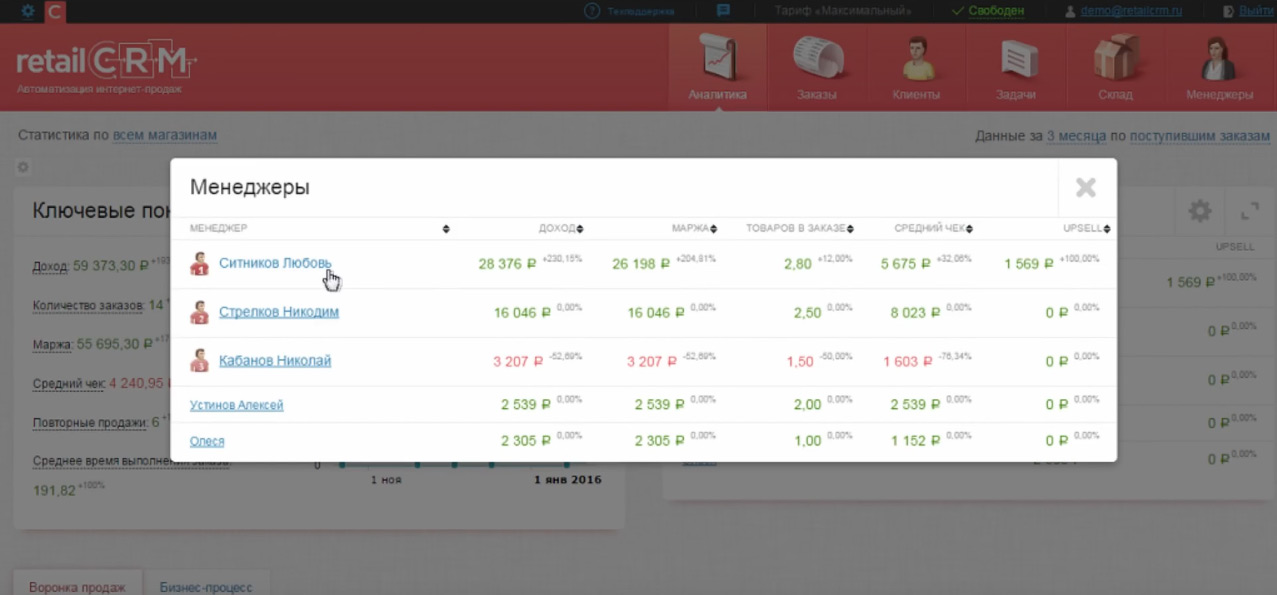Go to the Clients (Клиенты) section icon
1277x595 pixels.
click(x=916, y=59)
